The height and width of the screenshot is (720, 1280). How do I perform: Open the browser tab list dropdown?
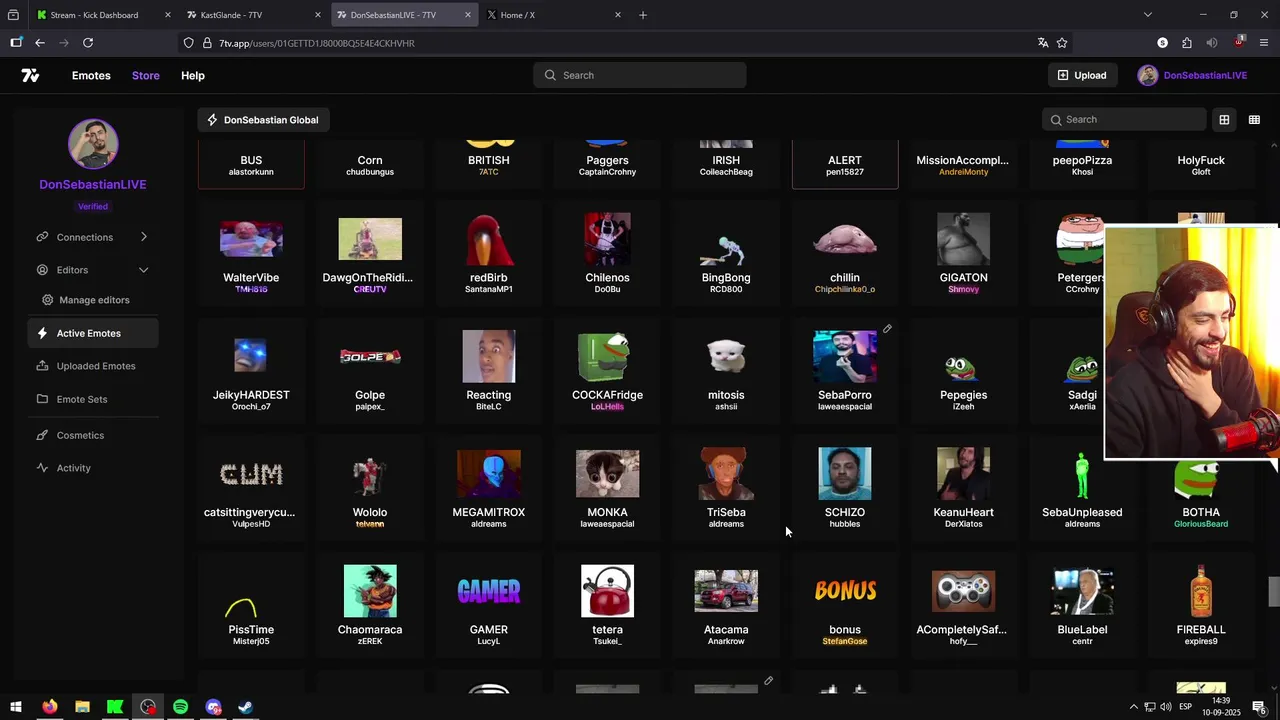(x=1147, y=15)
